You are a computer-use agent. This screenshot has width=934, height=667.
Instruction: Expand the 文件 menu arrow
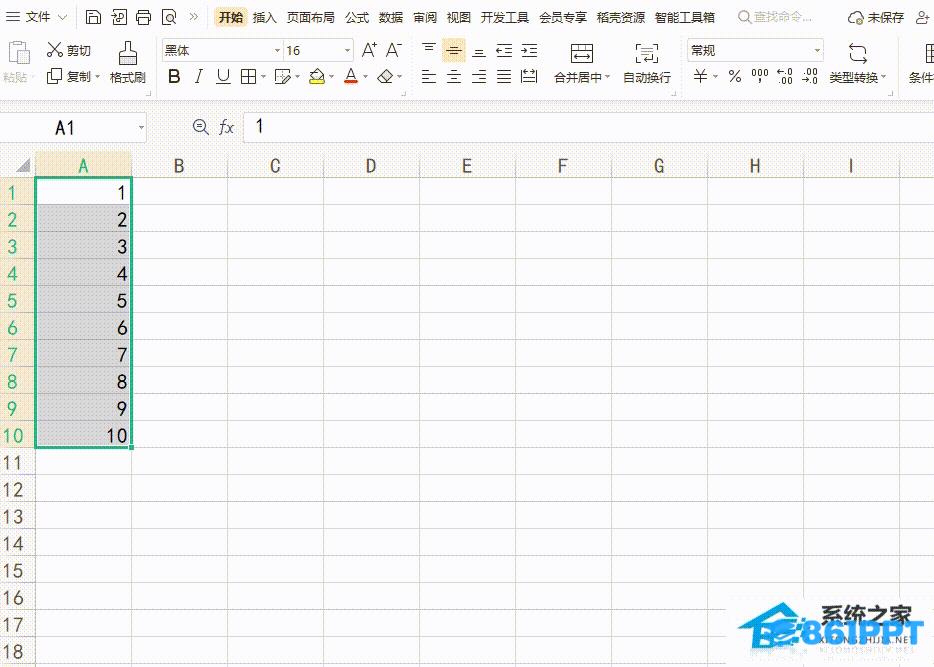pyautogui.click(x=63, y=17)
